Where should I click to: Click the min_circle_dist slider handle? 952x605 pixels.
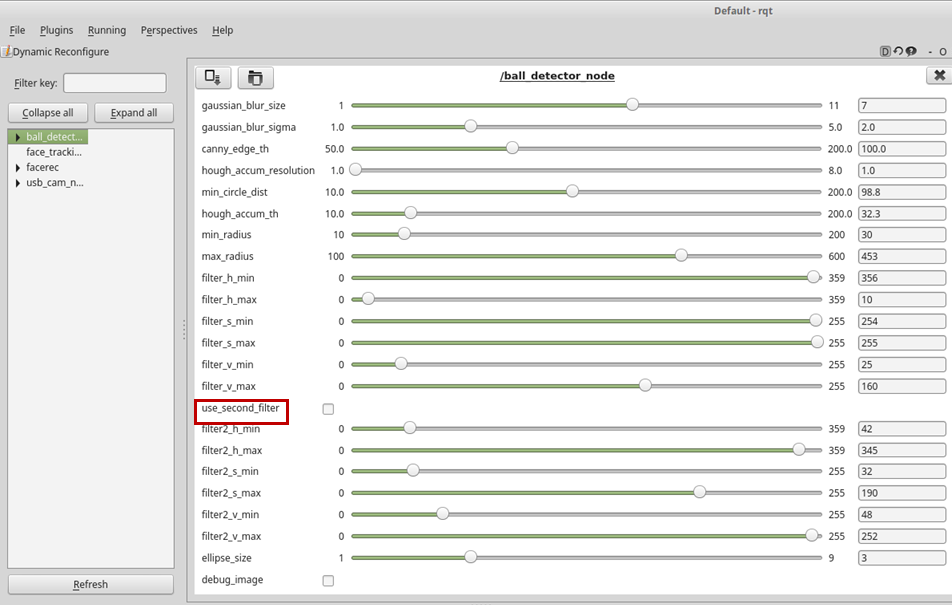pos(572,191)
